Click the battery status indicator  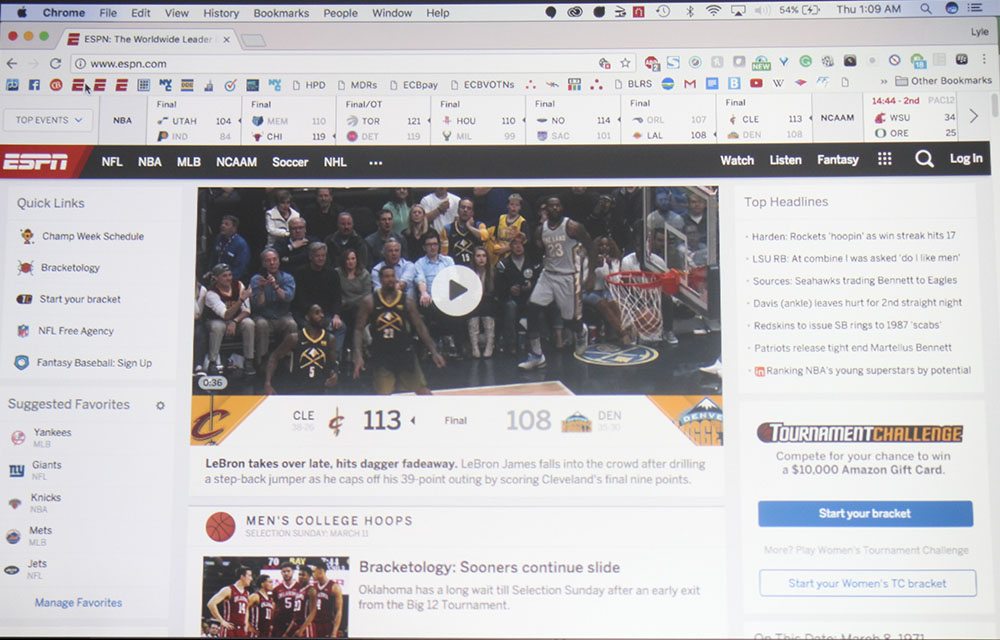799,10
